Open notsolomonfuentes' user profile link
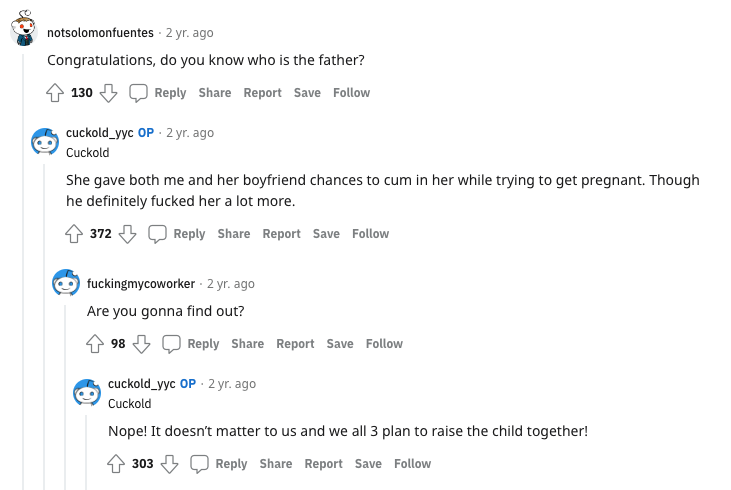 [x=103, y=33]
